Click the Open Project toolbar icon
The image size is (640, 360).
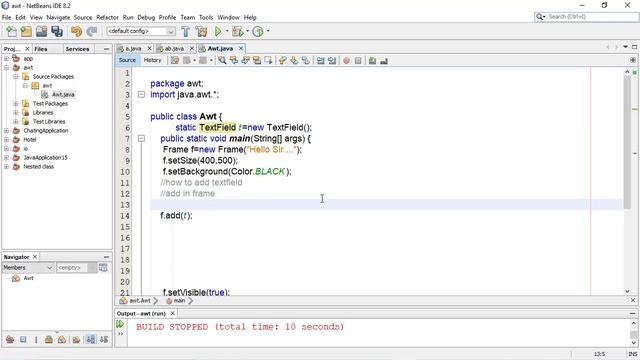(x=41, y=31)
